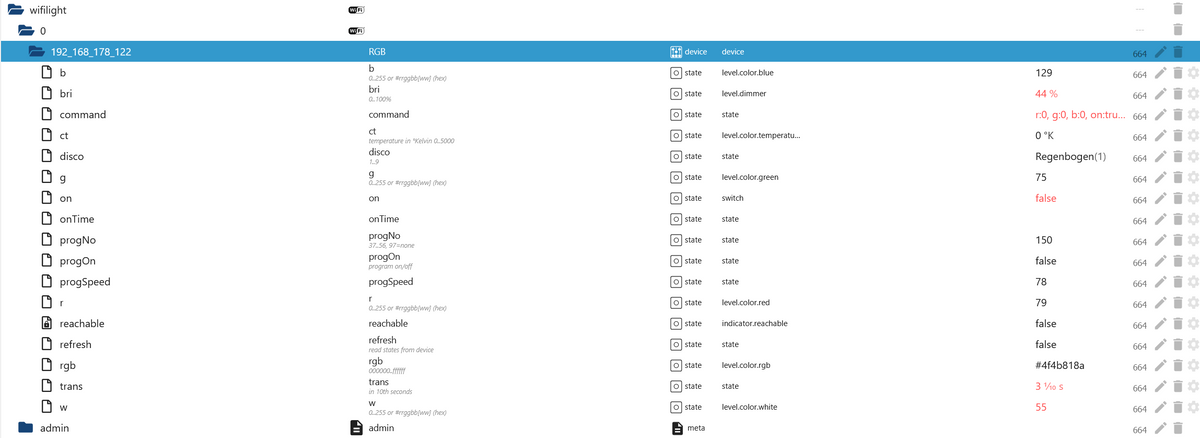Viewport: 1200px width, 438px height.
Task: Click the pencil icon for bri state
Action: (1160, 94)
